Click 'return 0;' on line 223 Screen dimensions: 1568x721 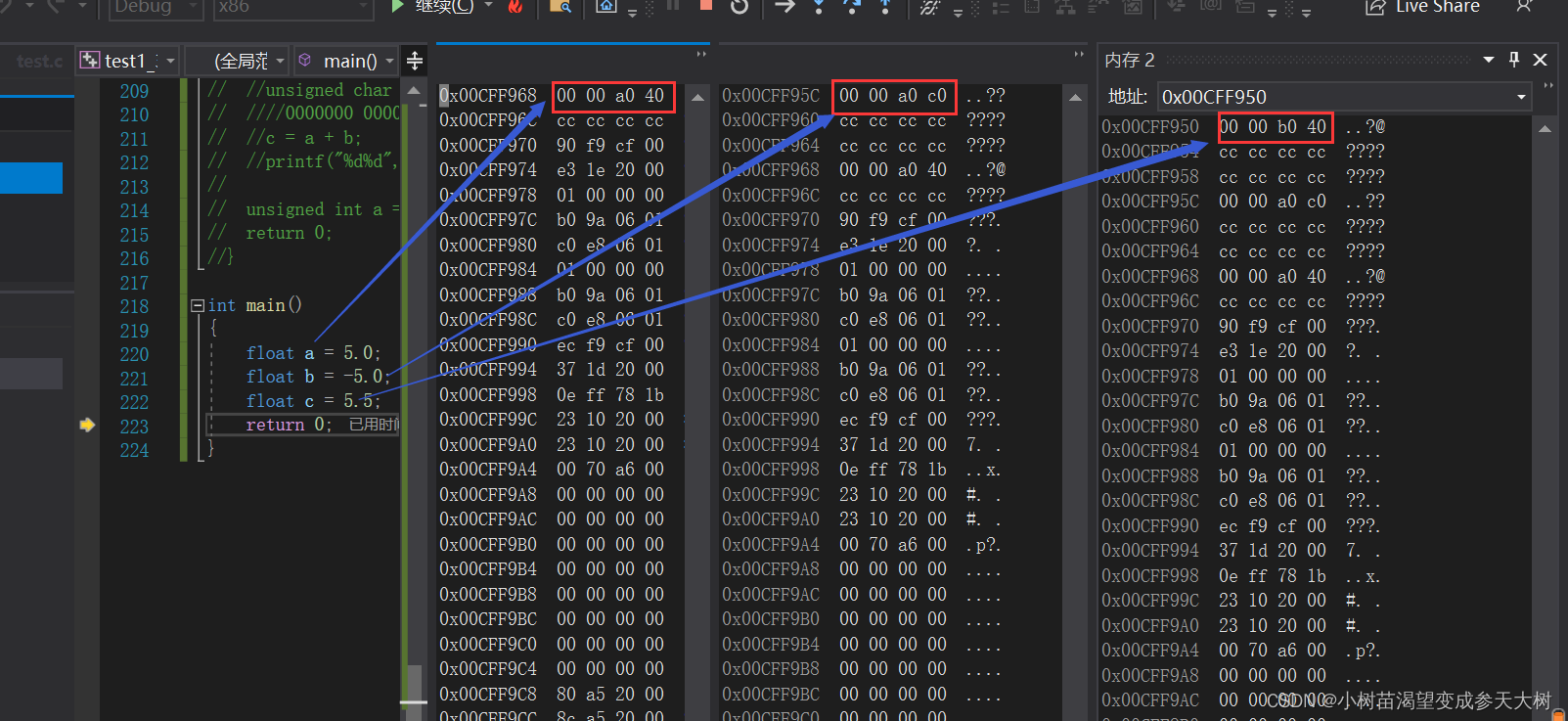point(289,425)
